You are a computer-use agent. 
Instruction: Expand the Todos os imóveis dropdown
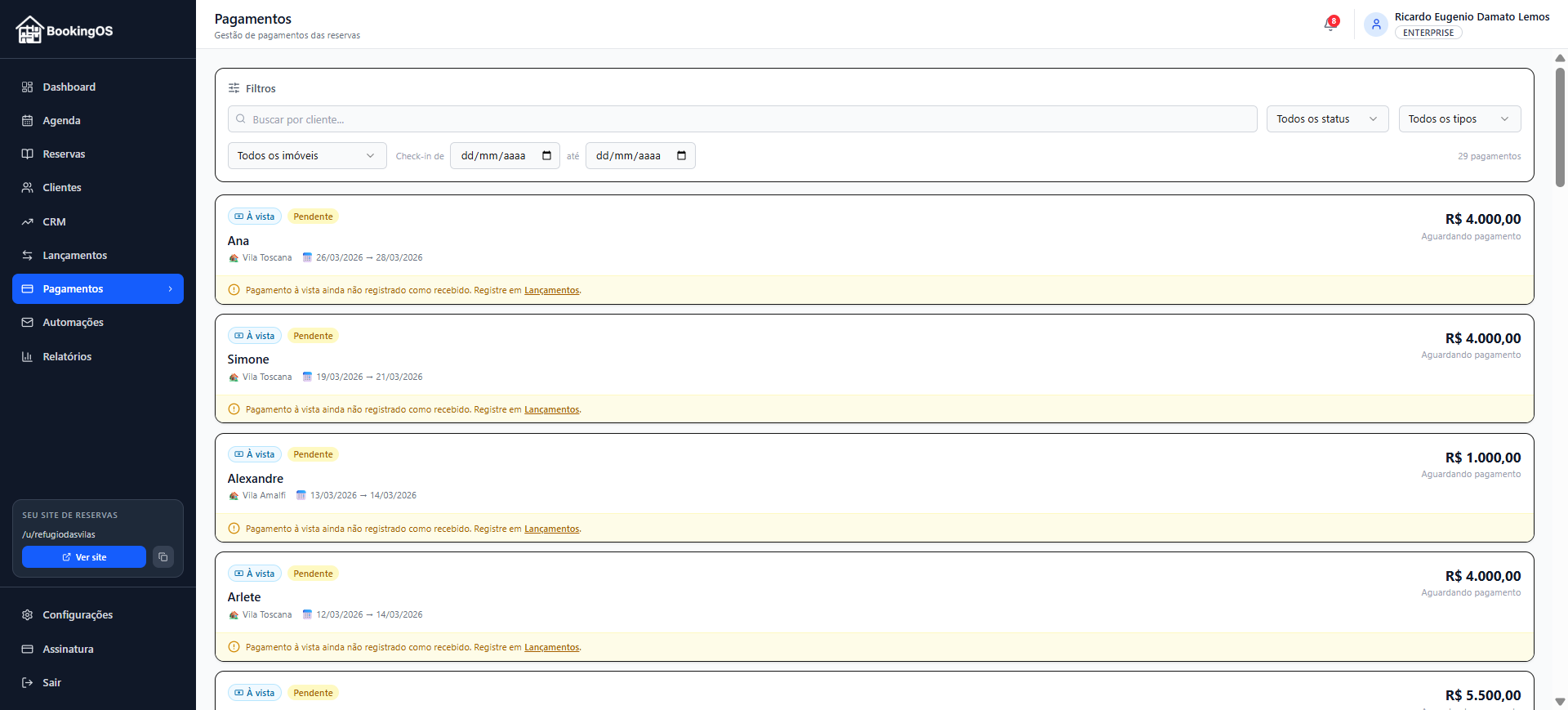click(x=306, y=156)
